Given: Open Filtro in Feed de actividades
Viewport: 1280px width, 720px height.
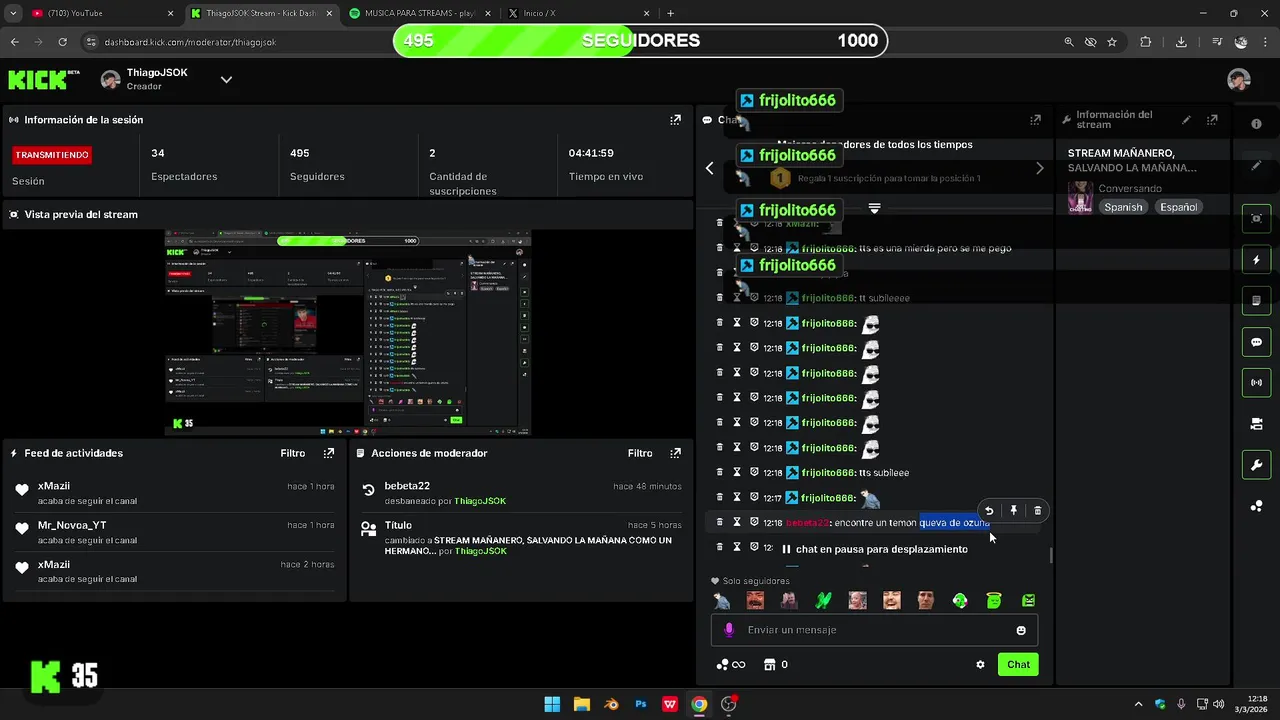Looking at the screenshot, I should click(292, 453).
